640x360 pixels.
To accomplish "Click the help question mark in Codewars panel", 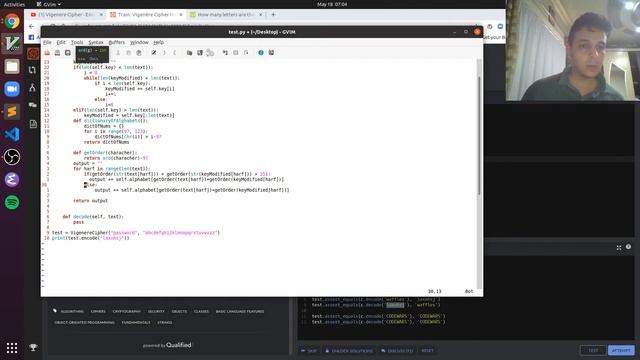I will click(x=629, y=247).
